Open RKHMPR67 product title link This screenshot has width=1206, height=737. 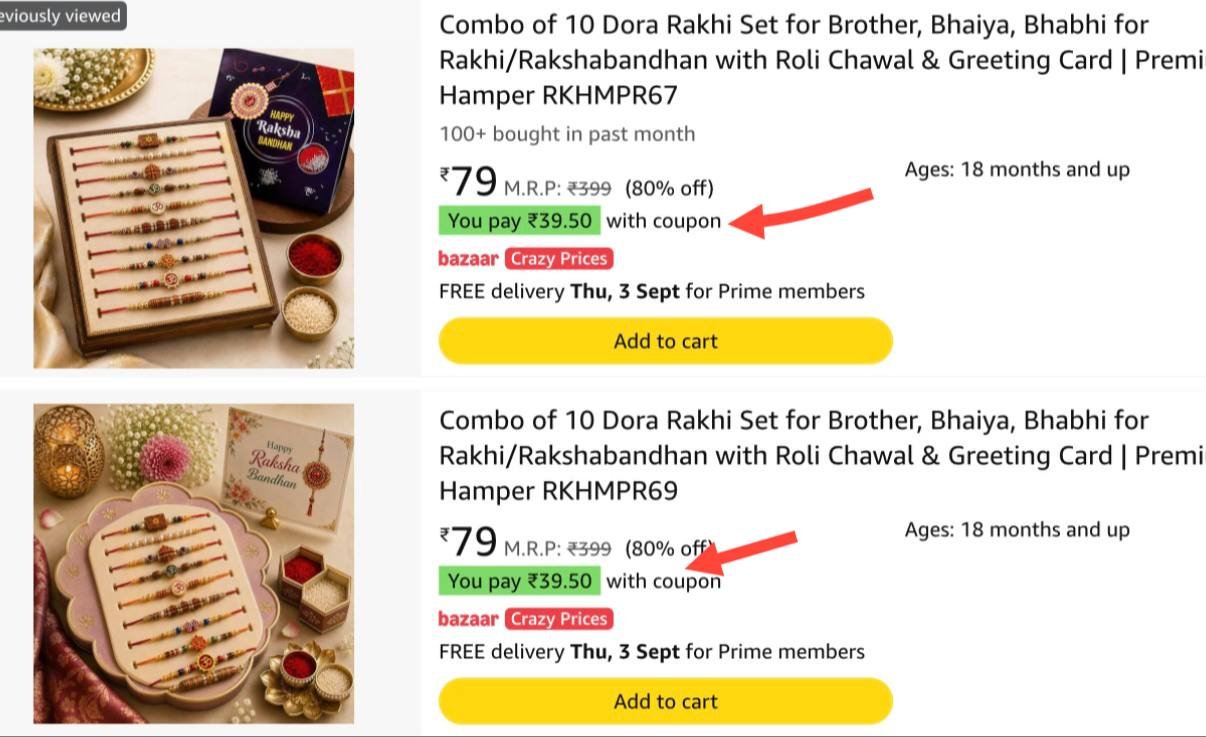(x=822, y=60)
